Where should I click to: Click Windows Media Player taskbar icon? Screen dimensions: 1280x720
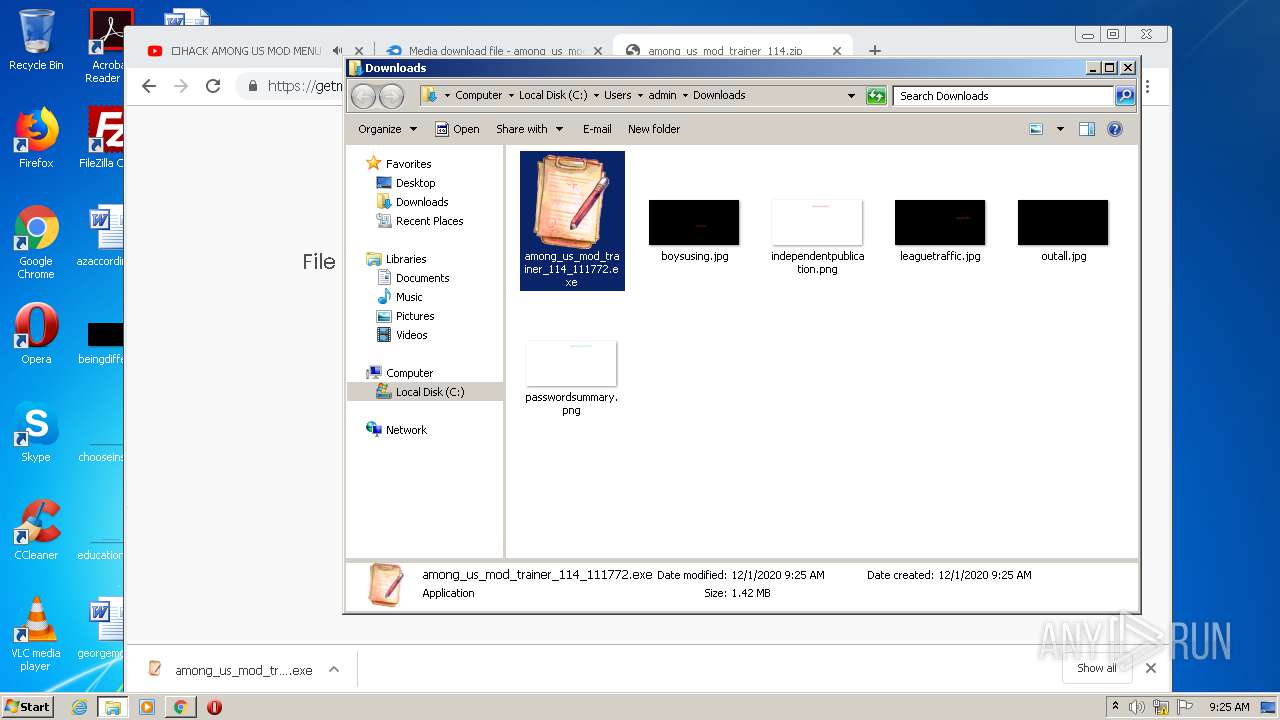coord(147,707)
